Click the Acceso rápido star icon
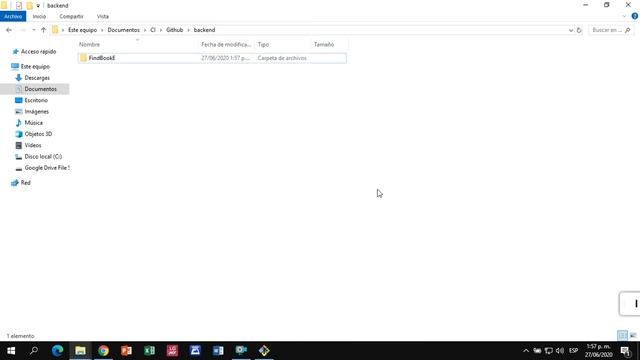The height and width of the screenshot is (360, 640). (x=16, y=51)
